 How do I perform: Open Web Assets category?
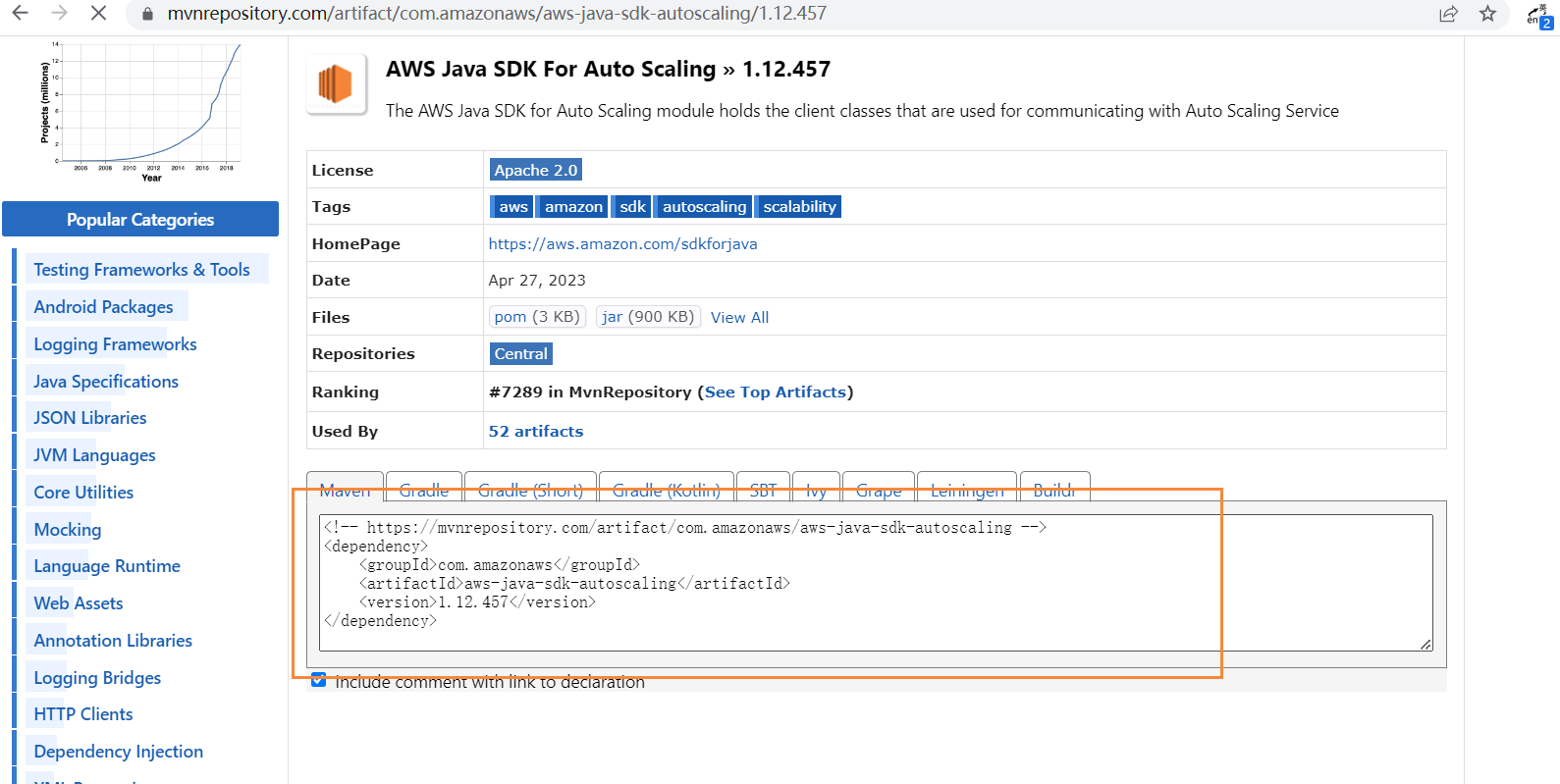point(79,602)
